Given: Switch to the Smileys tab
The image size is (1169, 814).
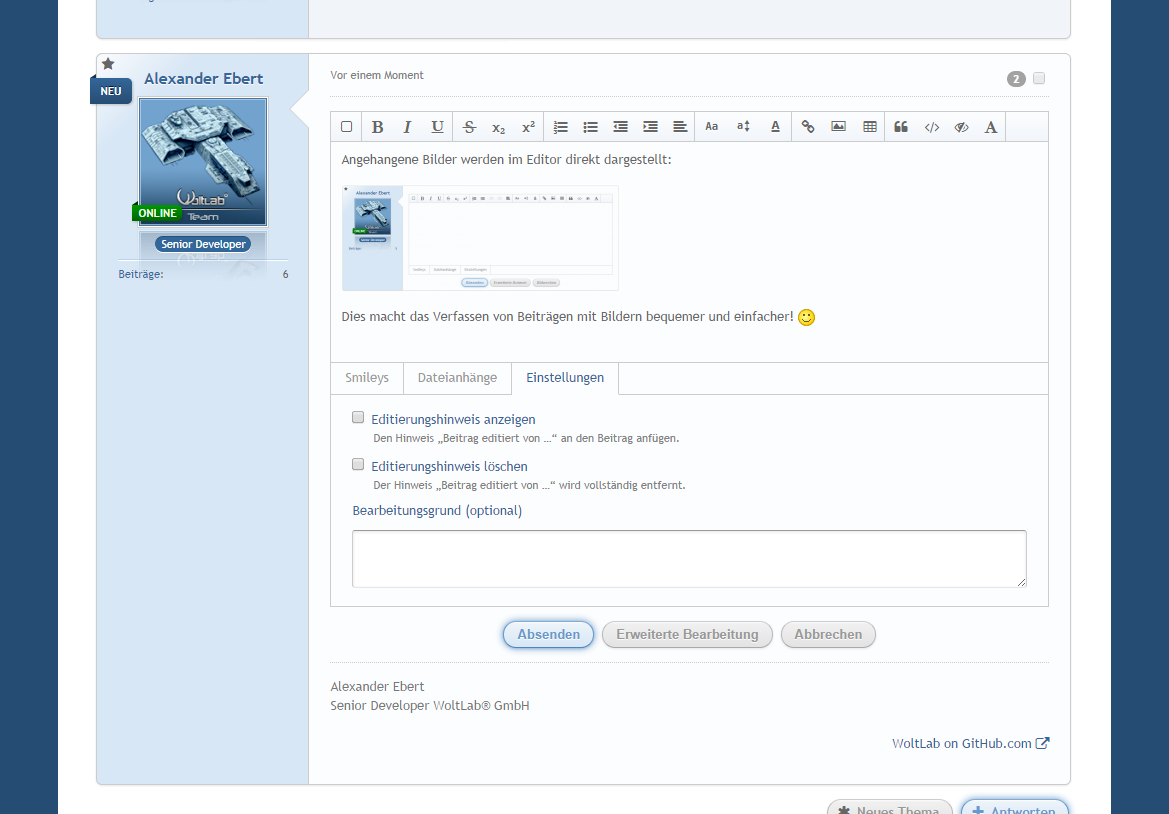Looking at the screenshot, I should [x=367, y=378].
